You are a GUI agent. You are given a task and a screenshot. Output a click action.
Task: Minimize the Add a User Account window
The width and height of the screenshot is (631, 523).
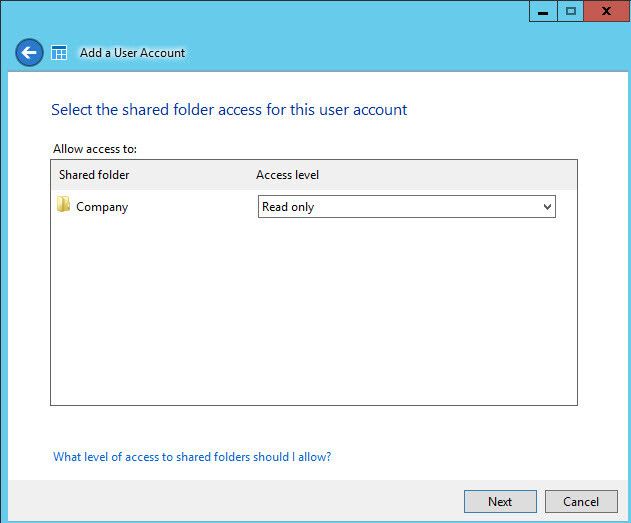[x=544, y=10]
